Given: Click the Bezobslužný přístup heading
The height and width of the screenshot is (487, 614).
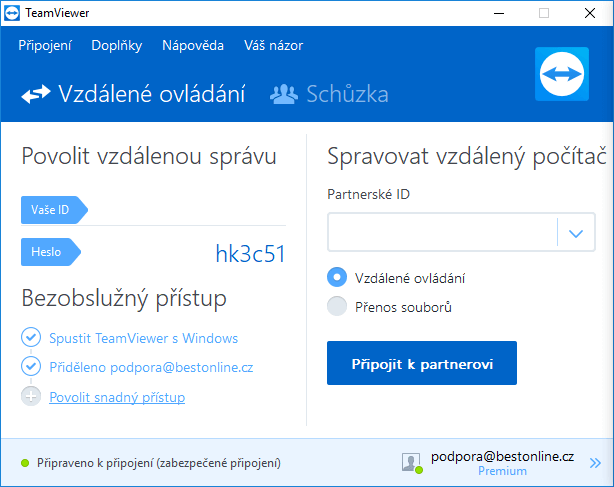Looking at the screenshot, I should click(124, 299).
